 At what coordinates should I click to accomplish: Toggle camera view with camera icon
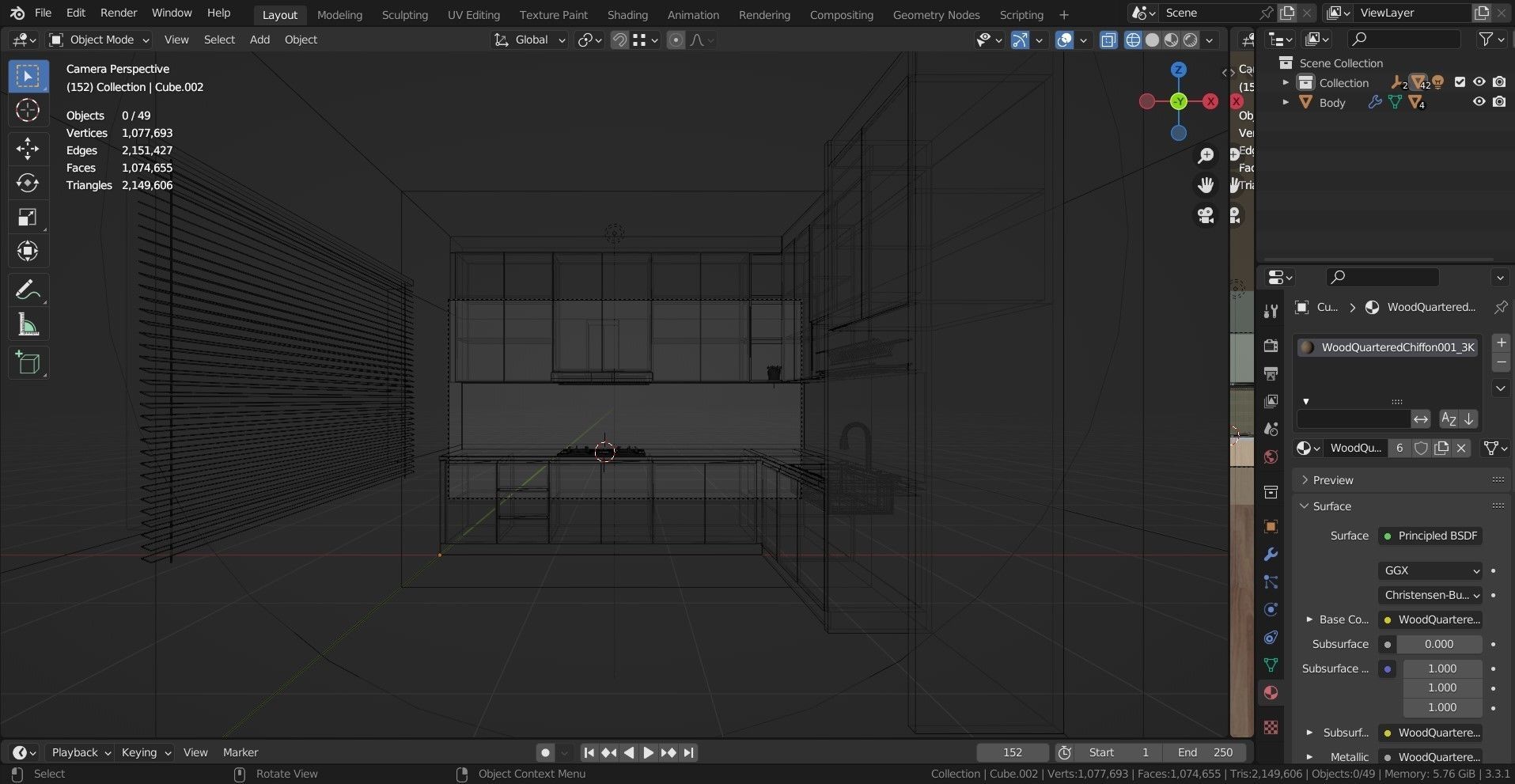(x=1205, y=215)
